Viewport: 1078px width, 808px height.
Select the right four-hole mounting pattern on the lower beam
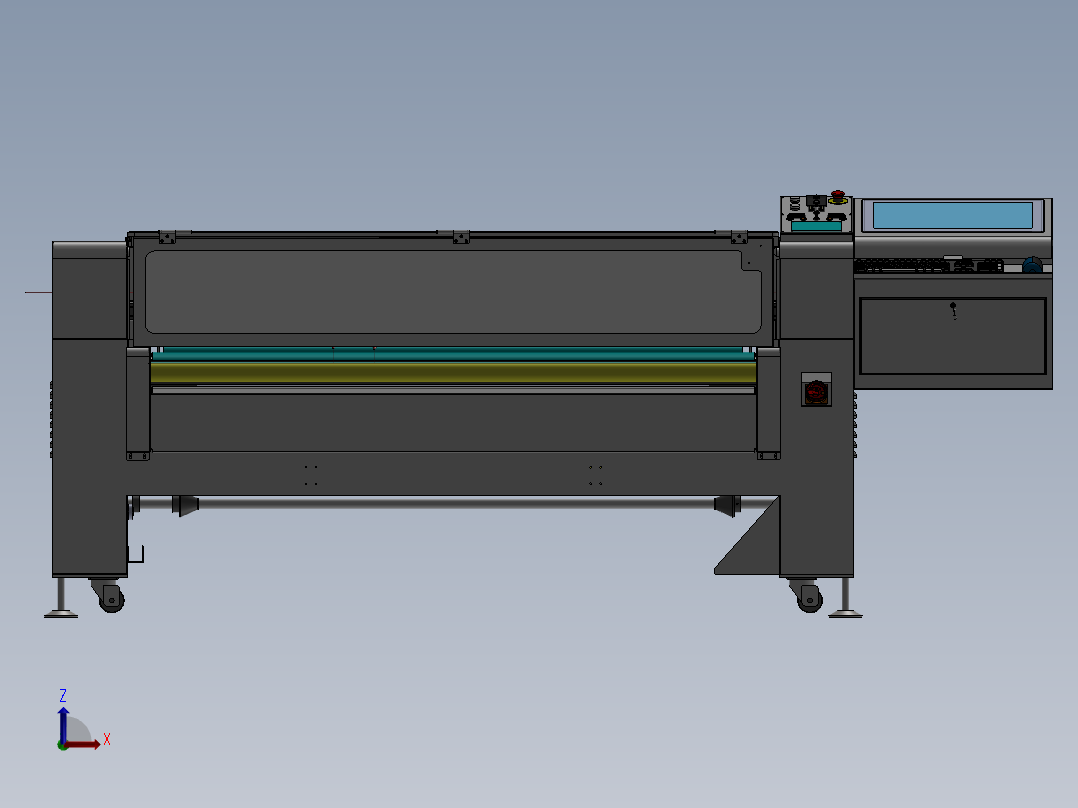[595, 475]
